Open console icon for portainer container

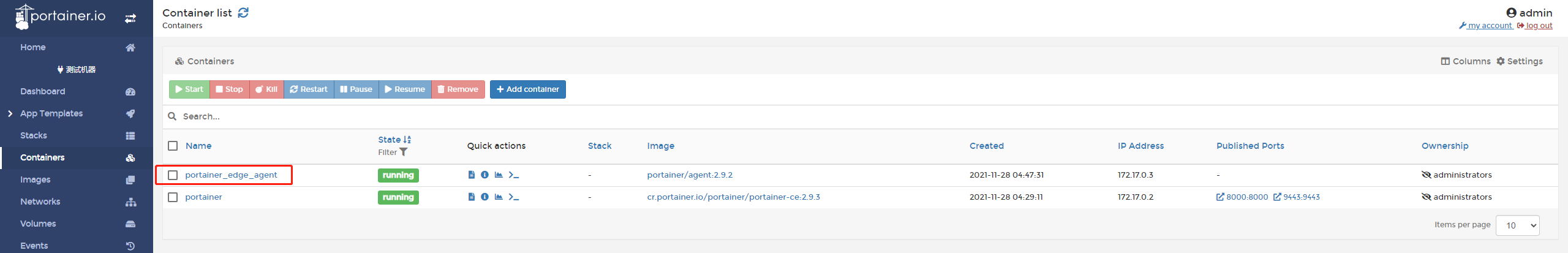(514, 197)
